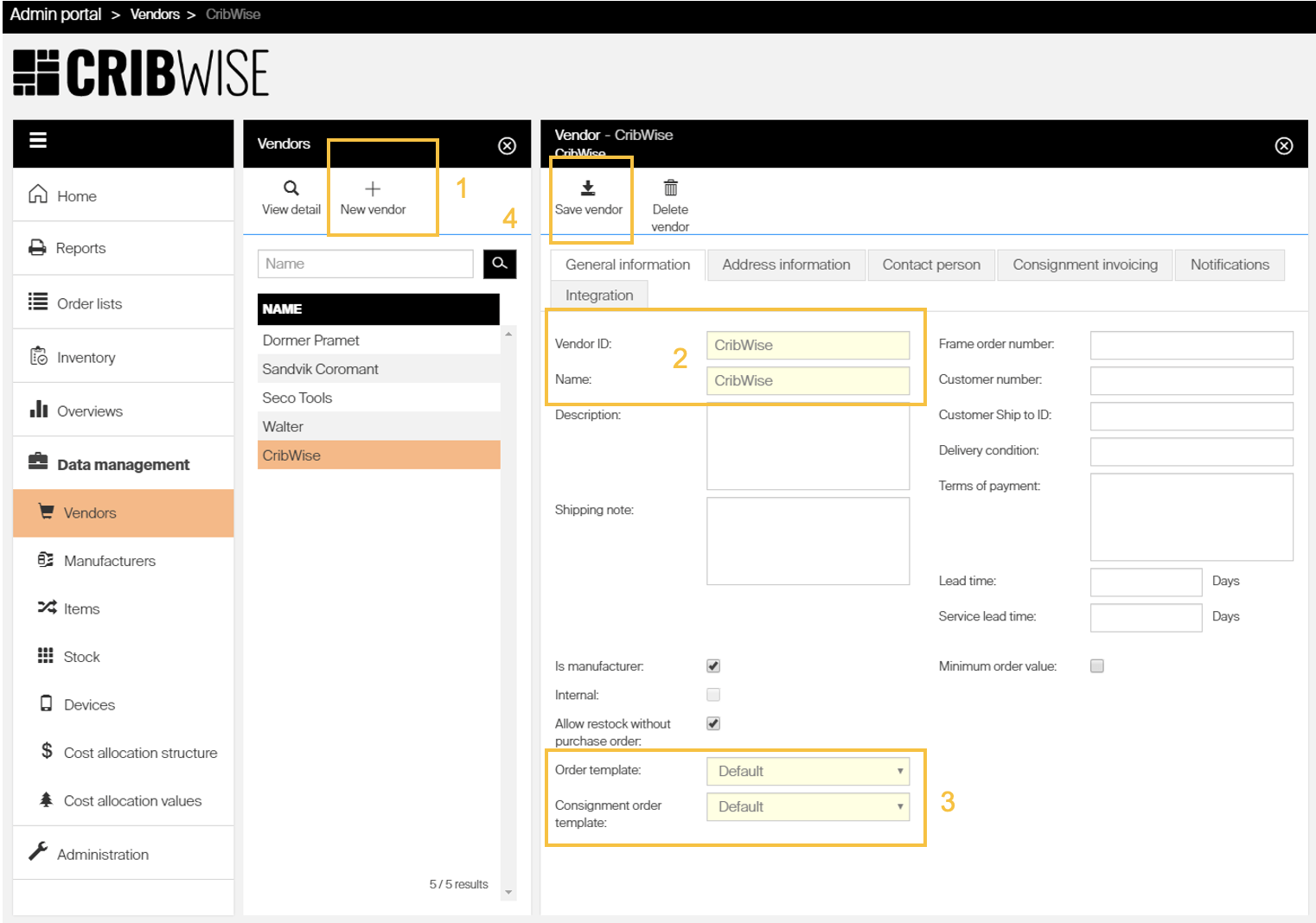Uncheck the Is manufacturer checkbox
This screenshot has width=1316, height=923.
(713, 666)
